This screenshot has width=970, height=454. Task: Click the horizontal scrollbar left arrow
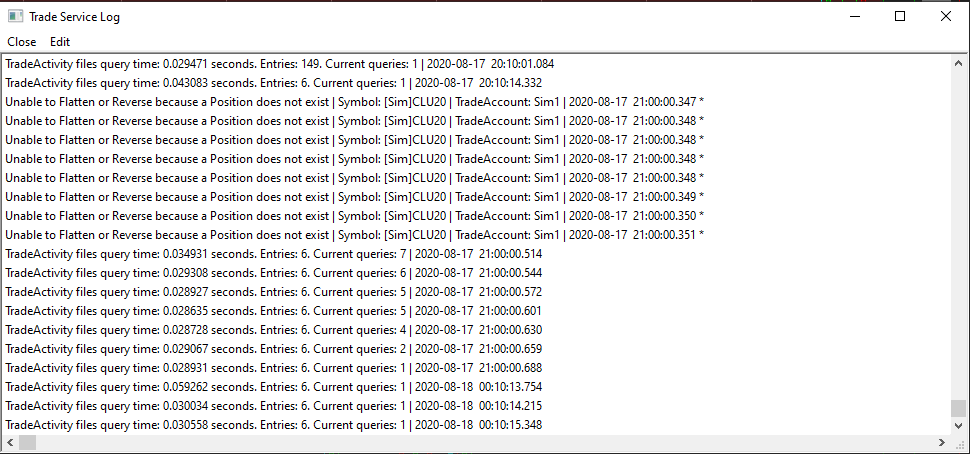coord(8,442)
